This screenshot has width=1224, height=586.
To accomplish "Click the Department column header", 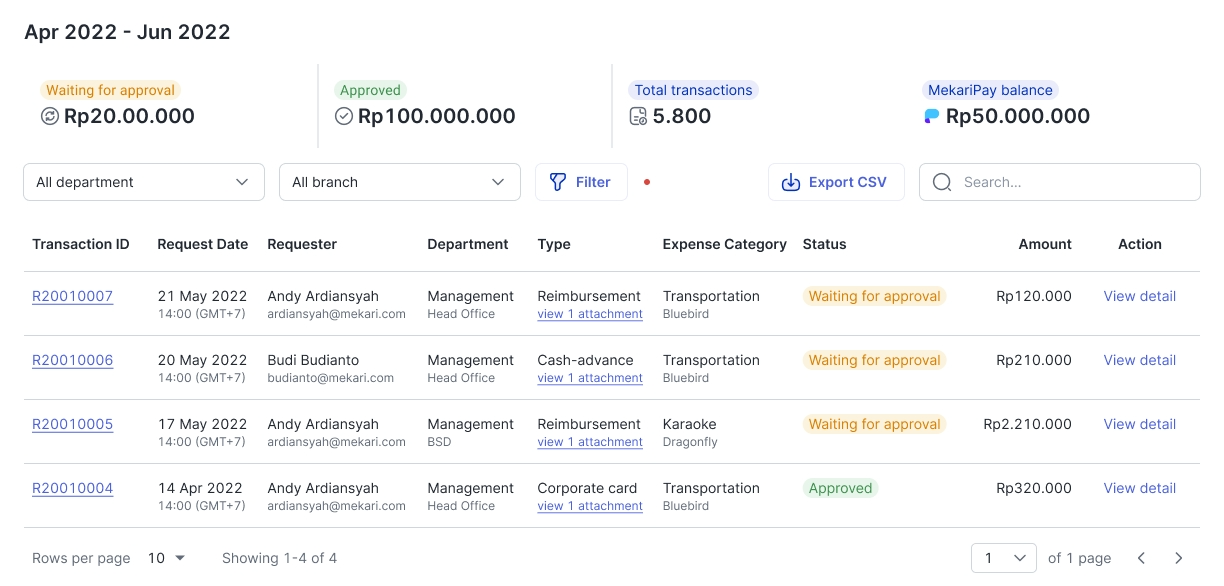I will coord(468,244).
